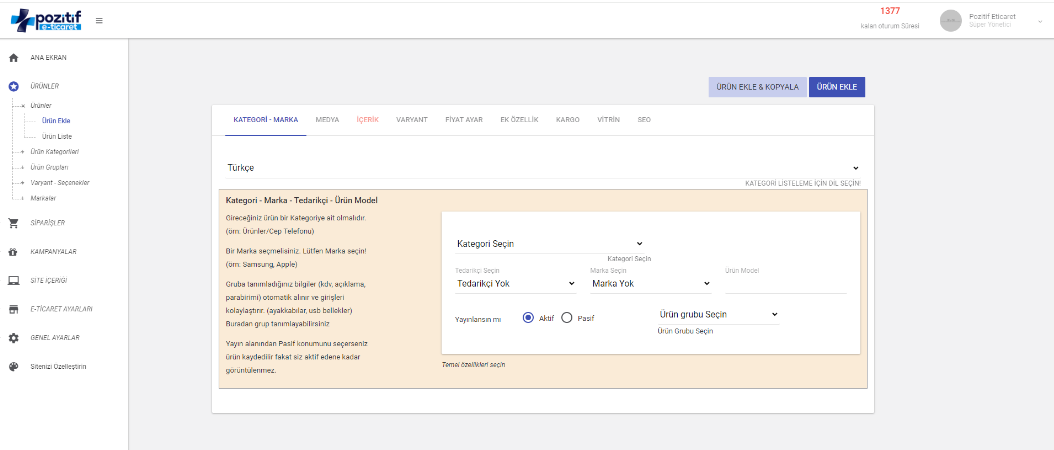Open Site İçeriği laptop icon
1054x450 pixels.
(x=14, y=281)
